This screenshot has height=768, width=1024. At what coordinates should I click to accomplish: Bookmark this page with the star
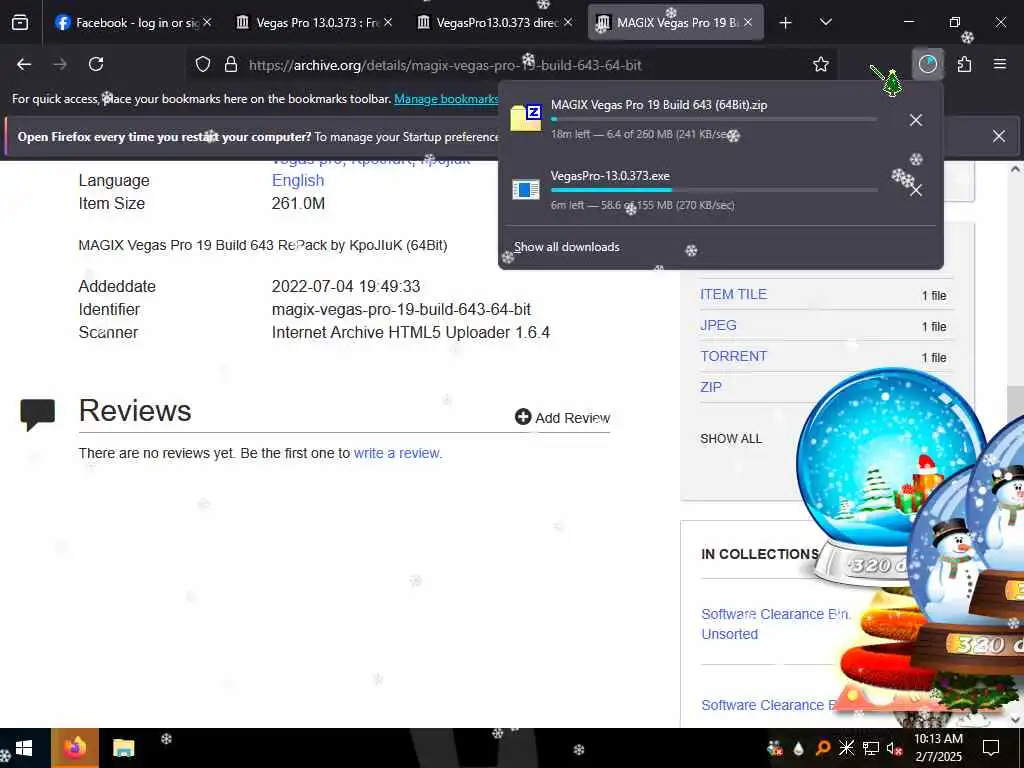tap(821, 64)
